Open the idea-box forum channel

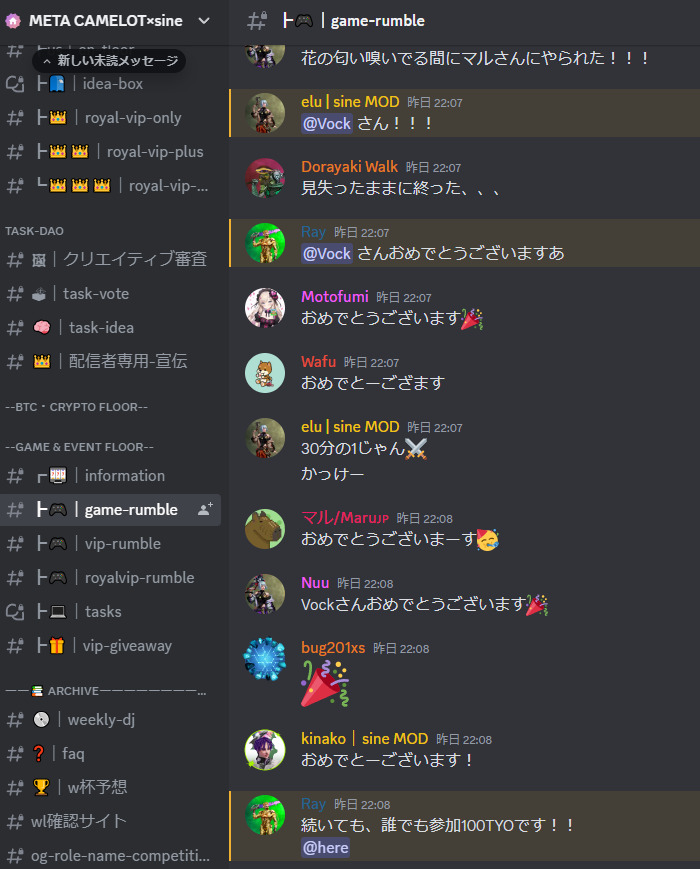pyautogui.click(x=110, y=84)
